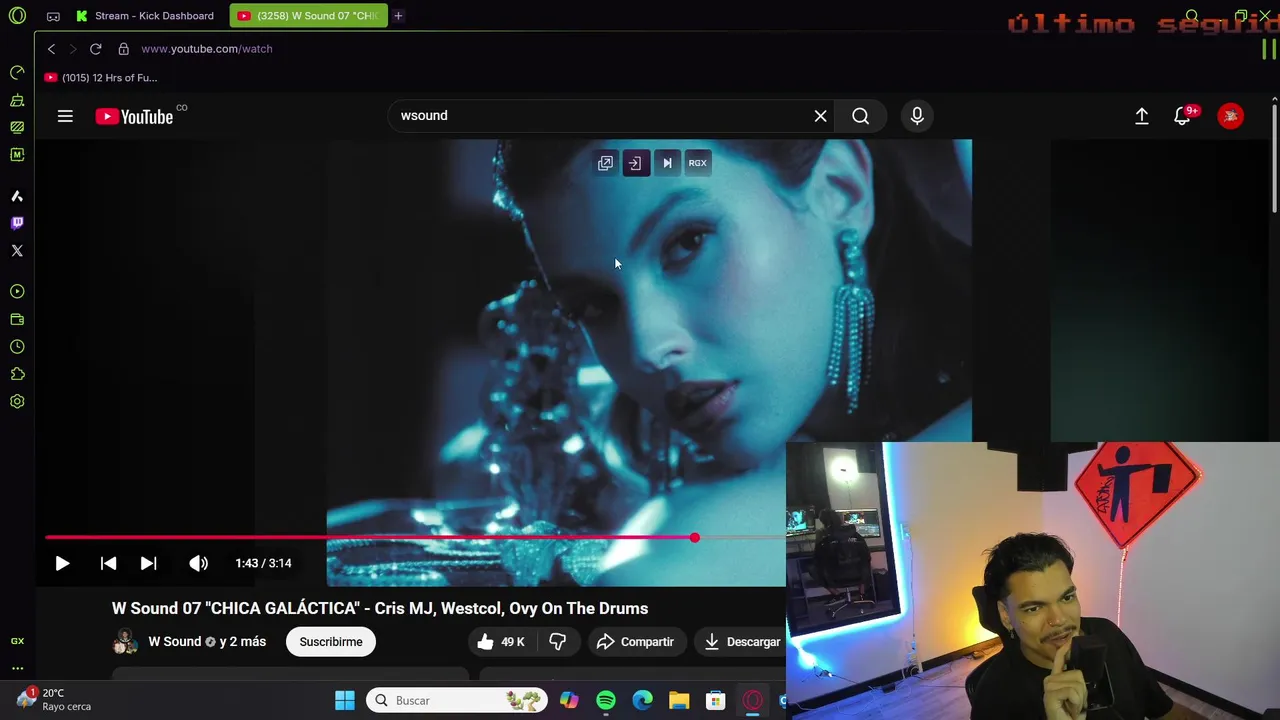Open History clock icon in sidebar

17,347
